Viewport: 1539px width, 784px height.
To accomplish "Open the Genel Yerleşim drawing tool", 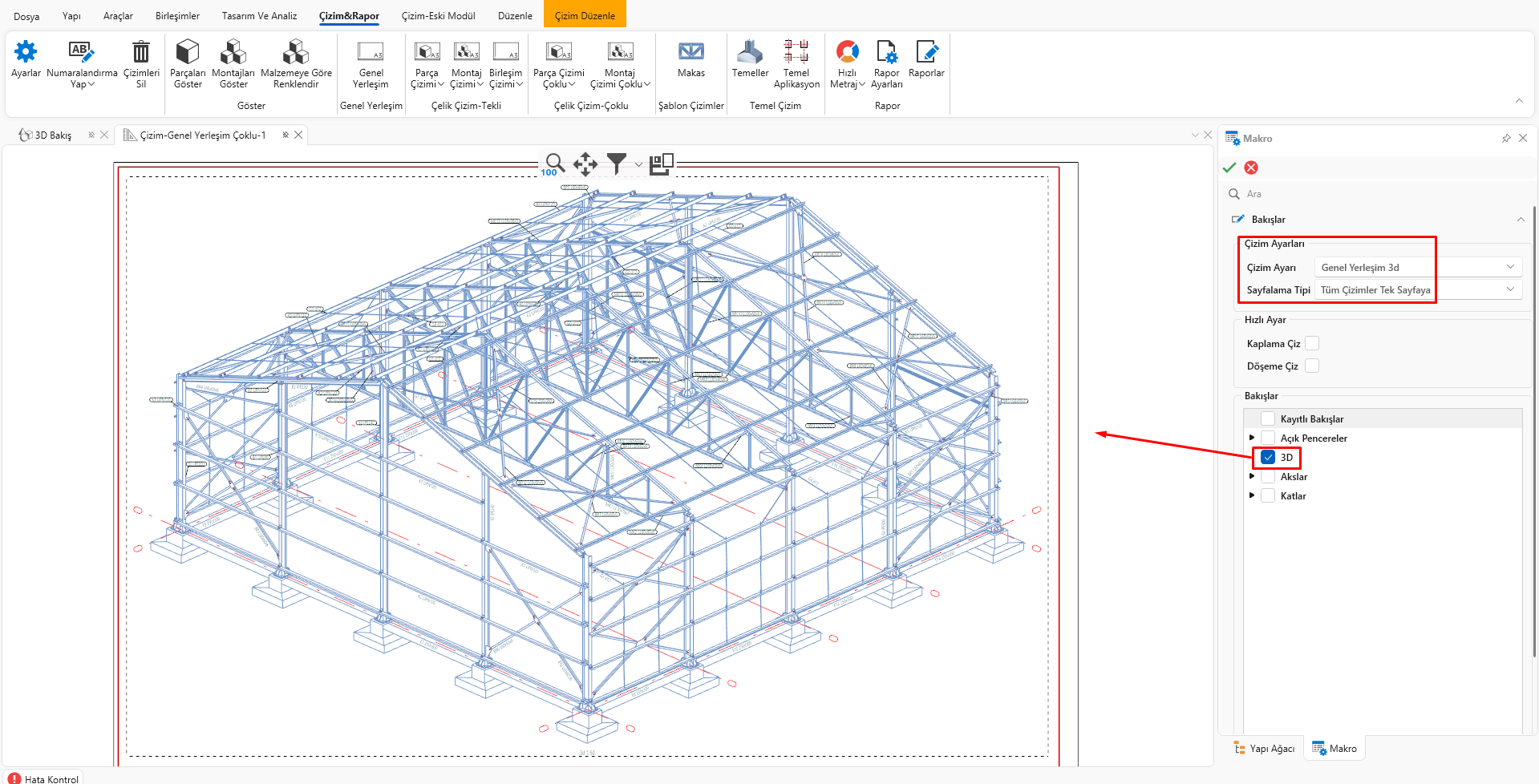I will point(371,53).
